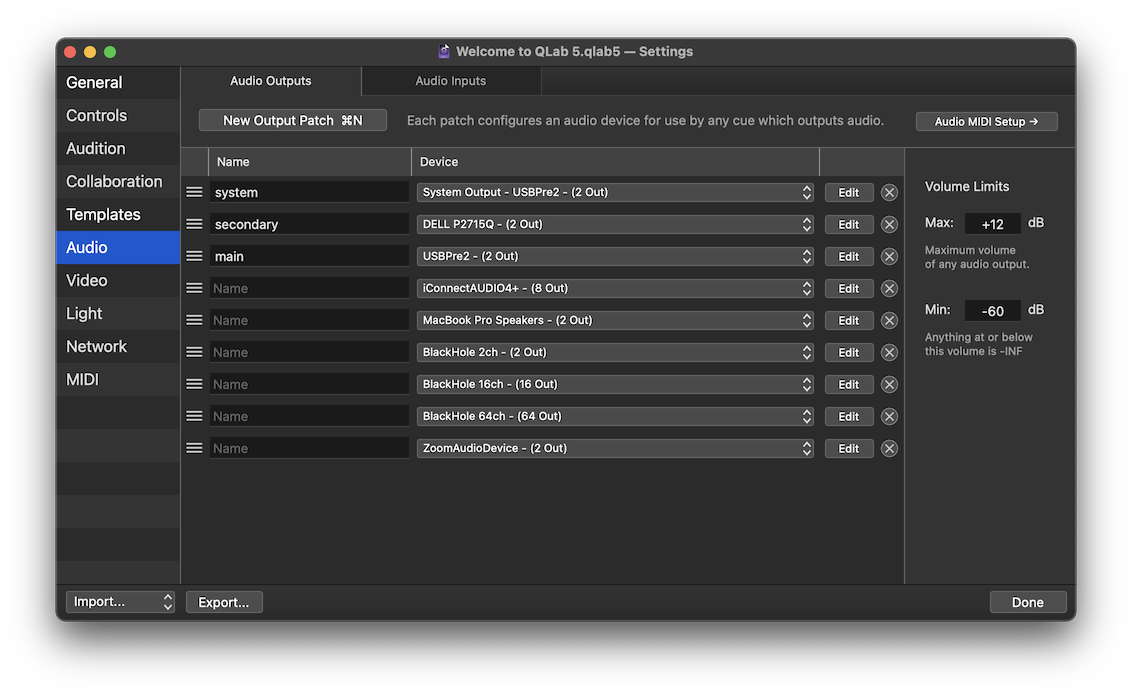Click Max volume limit field
Viewport: 1132px width, 695px height.
(x=993, y=224)
